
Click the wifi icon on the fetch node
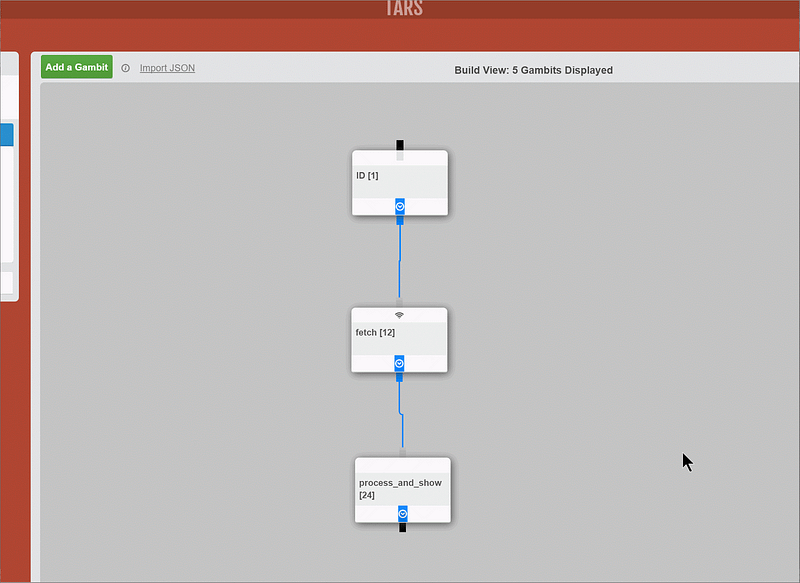click(399, 315)
